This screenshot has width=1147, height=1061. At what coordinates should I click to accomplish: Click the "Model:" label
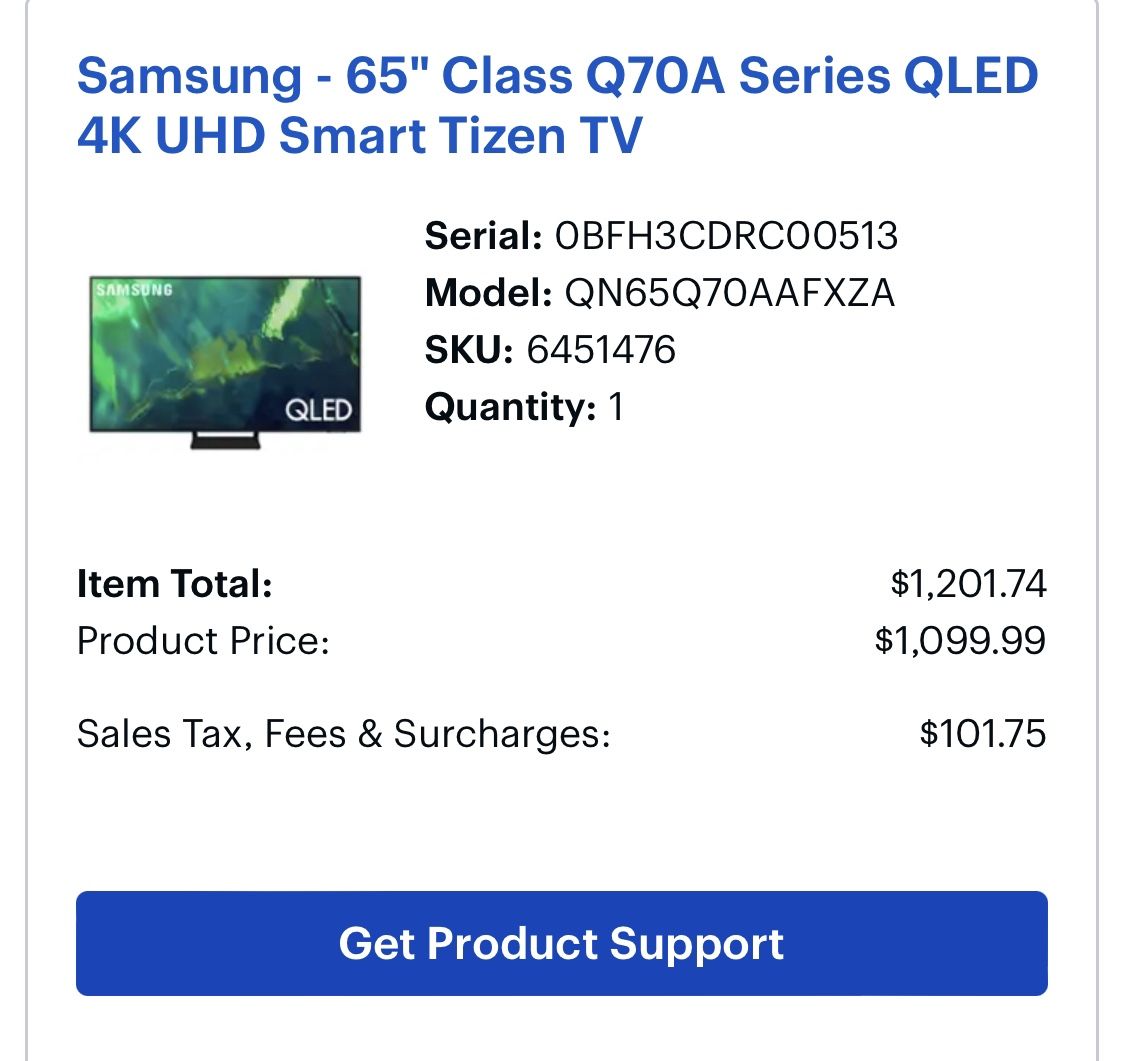point(488,294)
